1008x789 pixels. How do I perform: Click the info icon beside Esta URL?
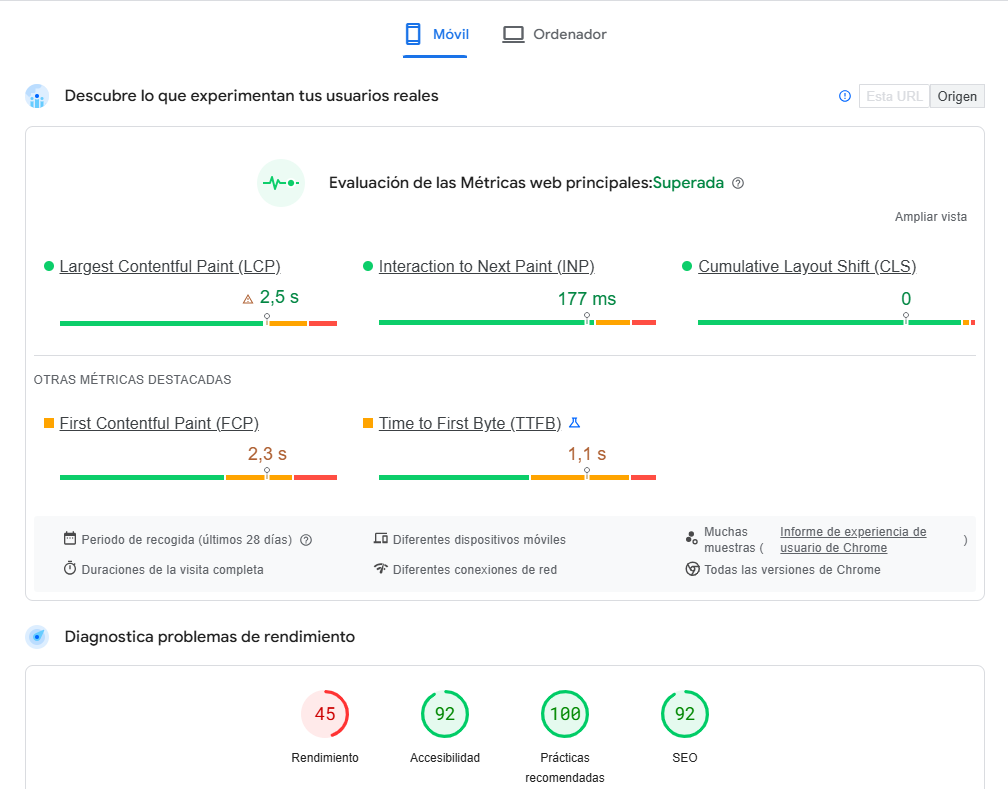(845, 96)
